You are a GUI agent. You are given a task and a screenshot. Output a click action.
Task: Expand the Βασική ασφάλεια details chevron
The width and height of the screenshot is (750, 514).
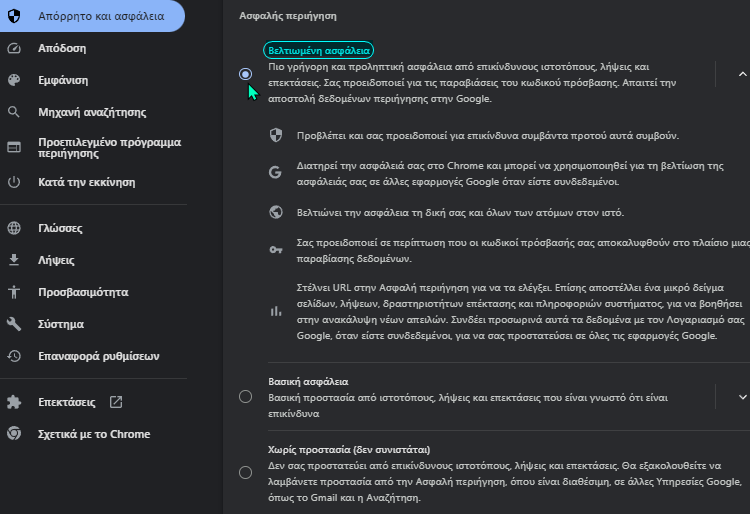tap(742, 397)
